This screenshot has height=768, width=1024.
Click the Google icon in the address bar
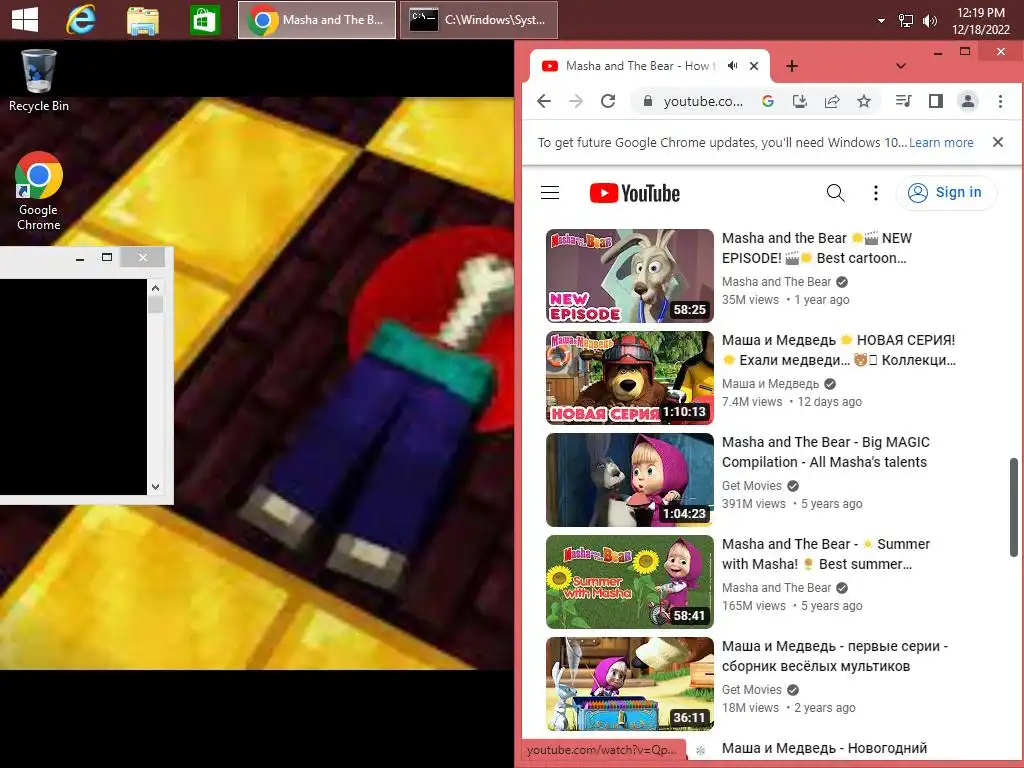pos(768,101)
